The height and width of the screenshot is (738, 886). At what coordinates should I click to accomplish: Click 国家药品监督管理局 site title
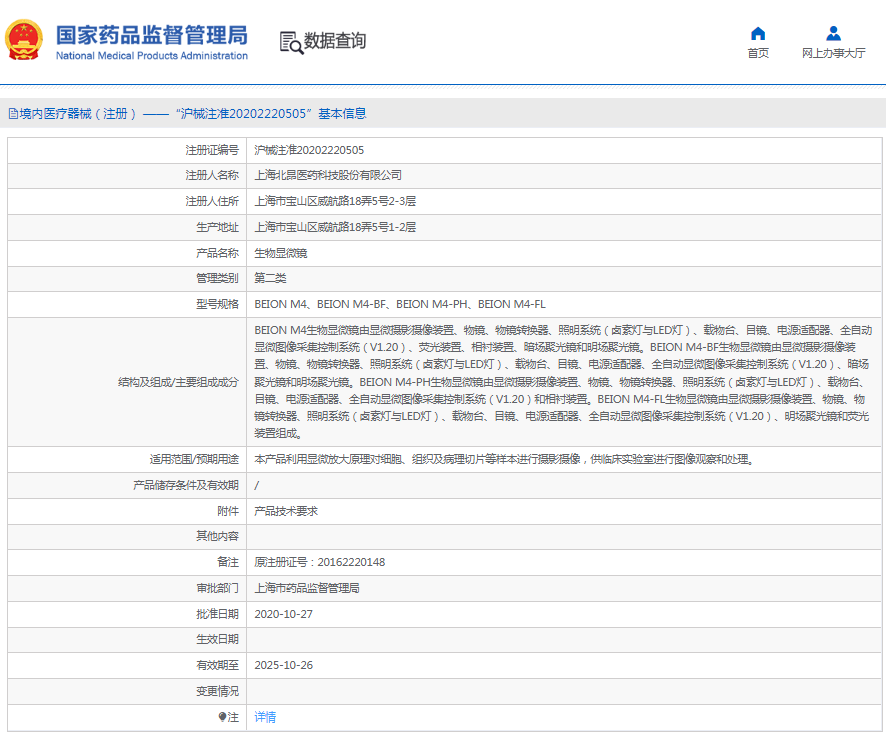(151, 35)
